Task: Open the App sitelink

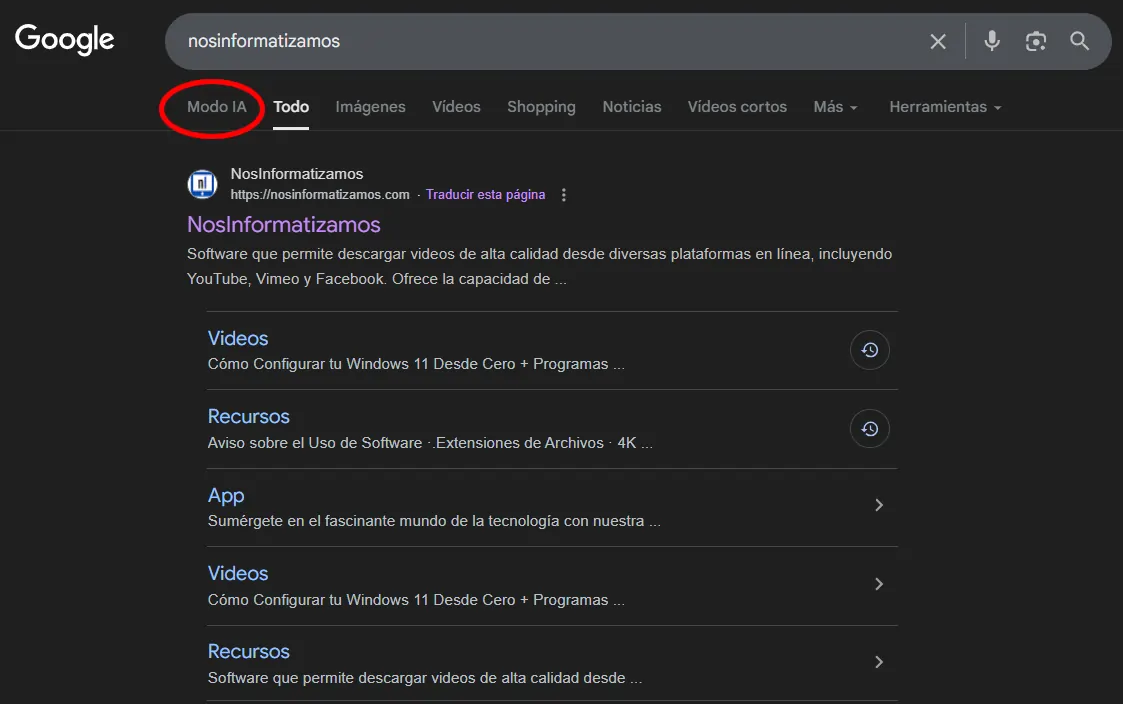Action: point(226,496)
